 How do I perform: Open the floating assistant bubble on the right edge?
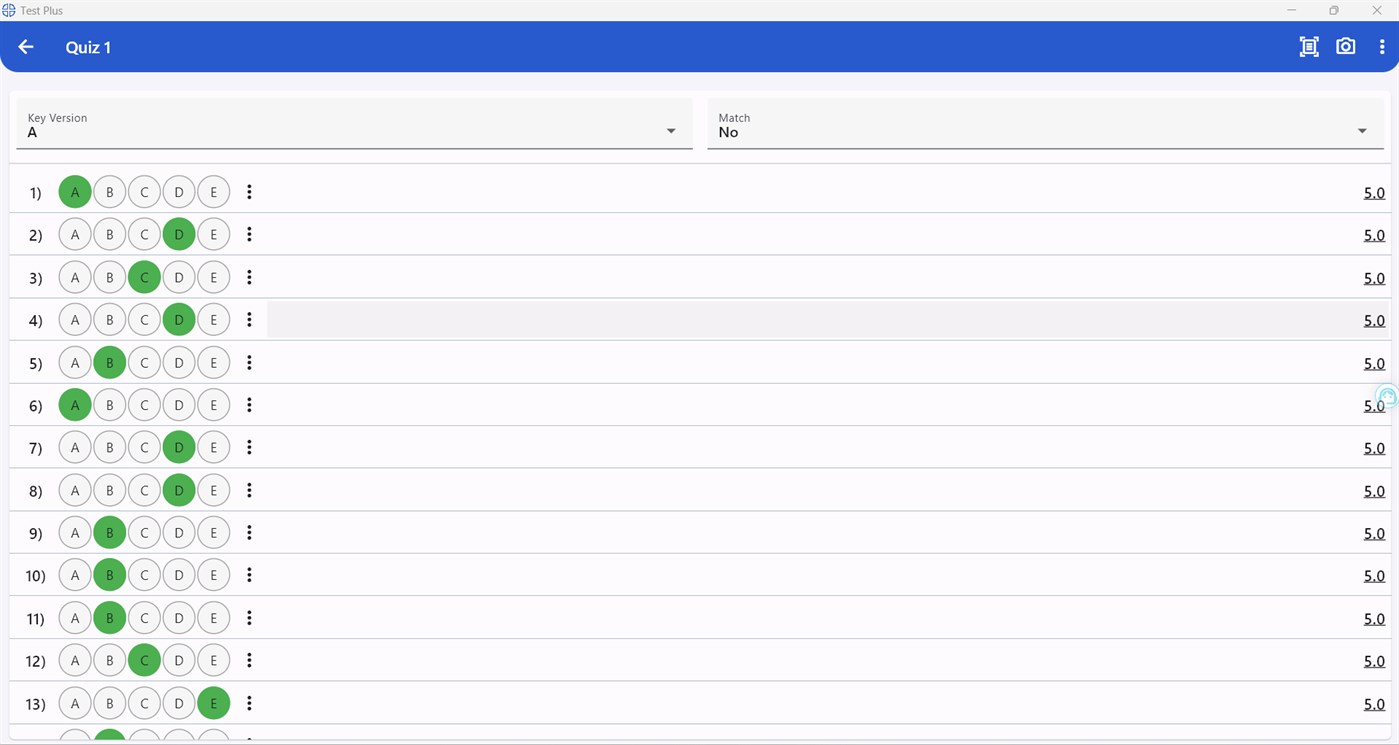[x=1386, y=396]
